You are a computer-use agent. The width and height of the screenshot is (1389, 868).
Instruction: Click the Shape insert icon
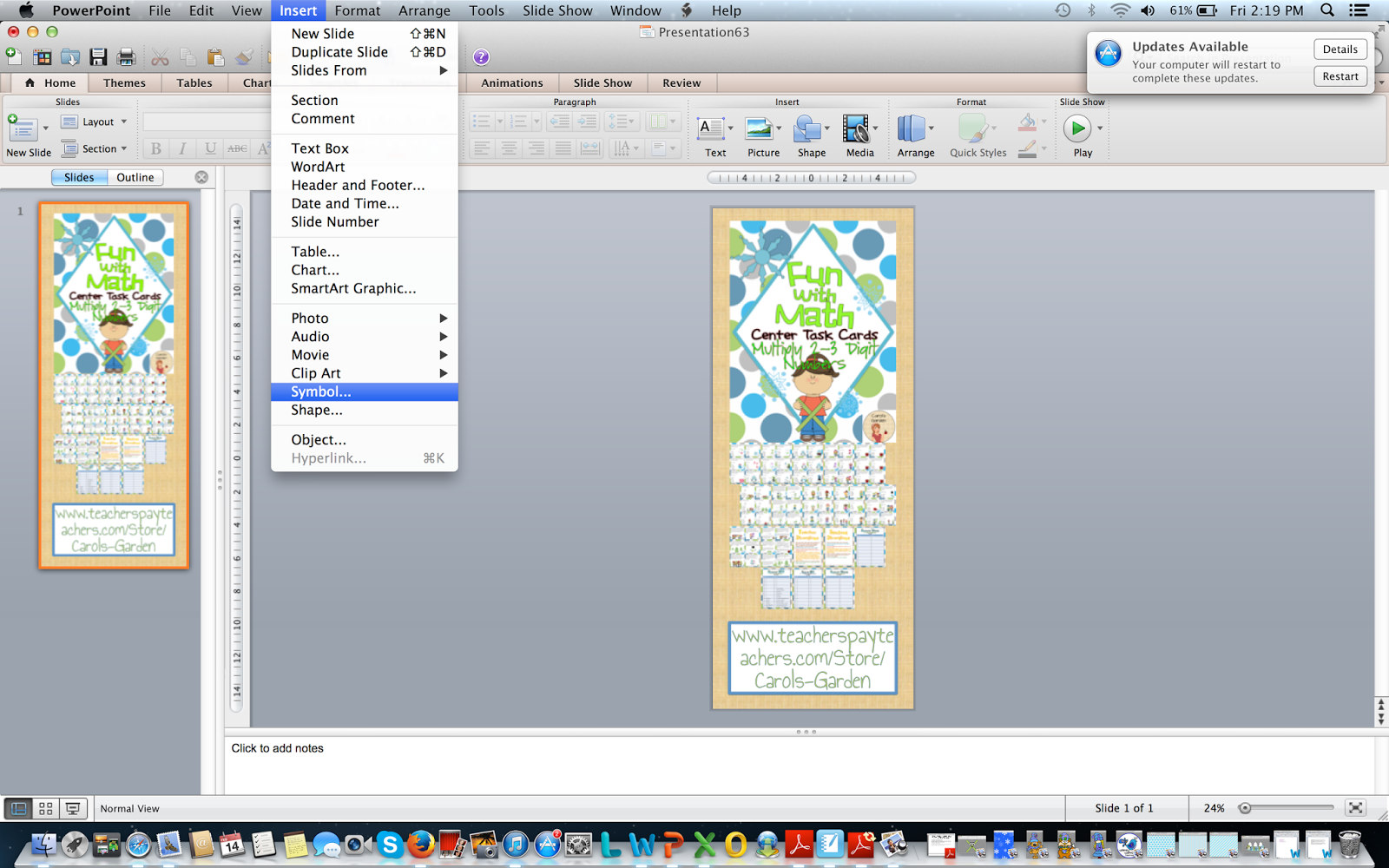[807, 128]
